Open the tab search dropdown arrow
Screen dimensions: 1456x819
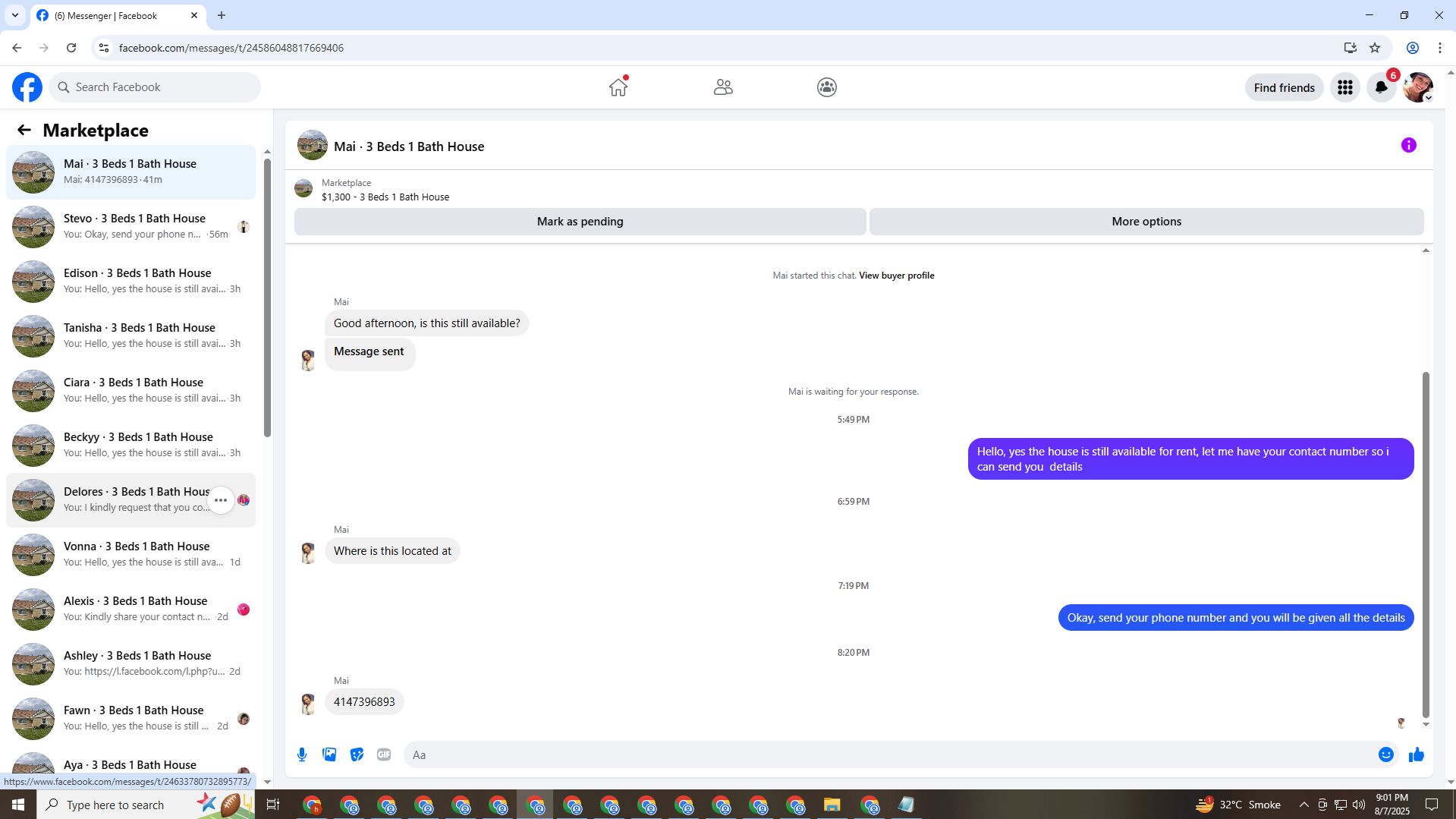point(15,15)
